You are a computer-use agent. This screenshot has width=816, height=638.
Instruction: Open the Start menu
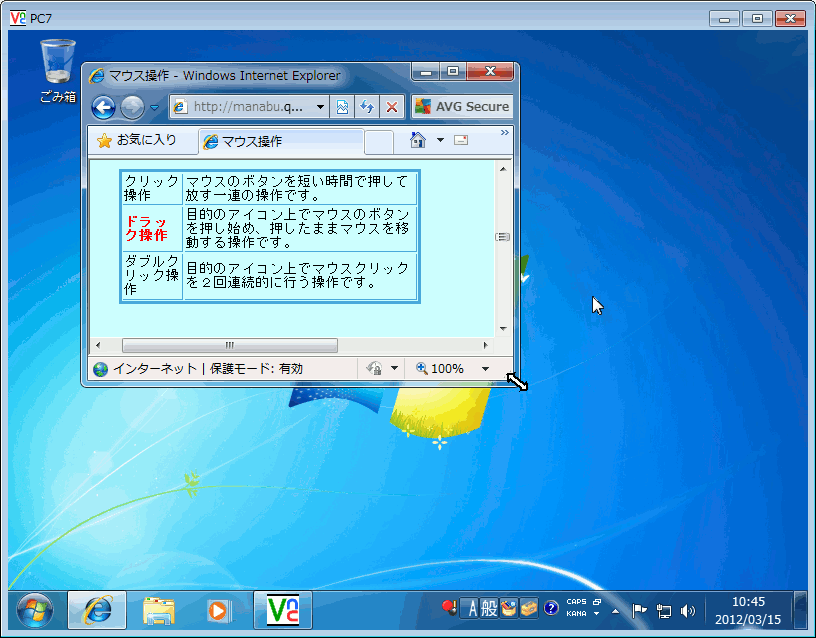[36, 610]
